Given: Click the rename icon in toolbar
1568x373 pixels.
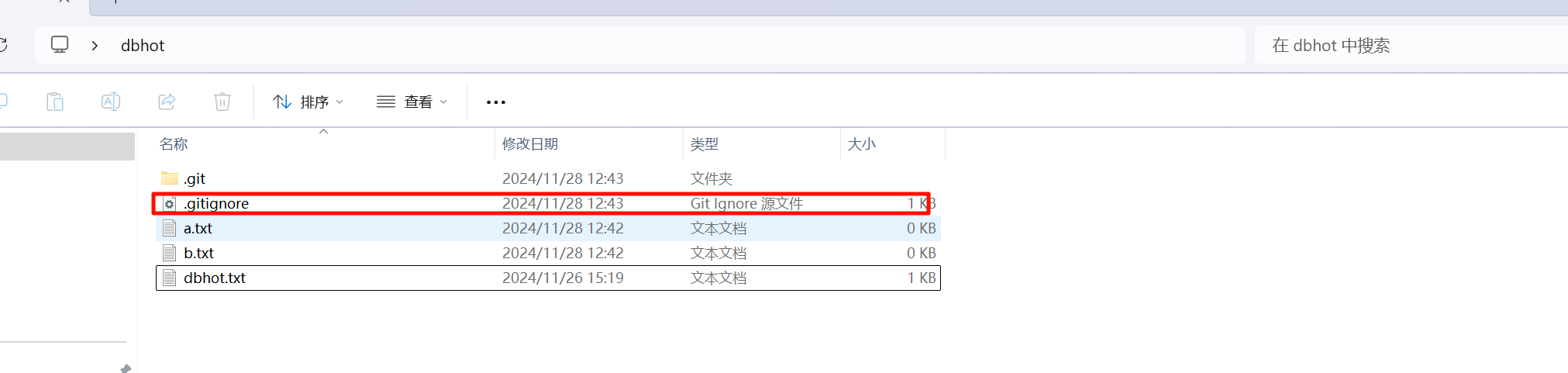Looking at the screenshot, I should pyautogui.click(x=111, y=102).
